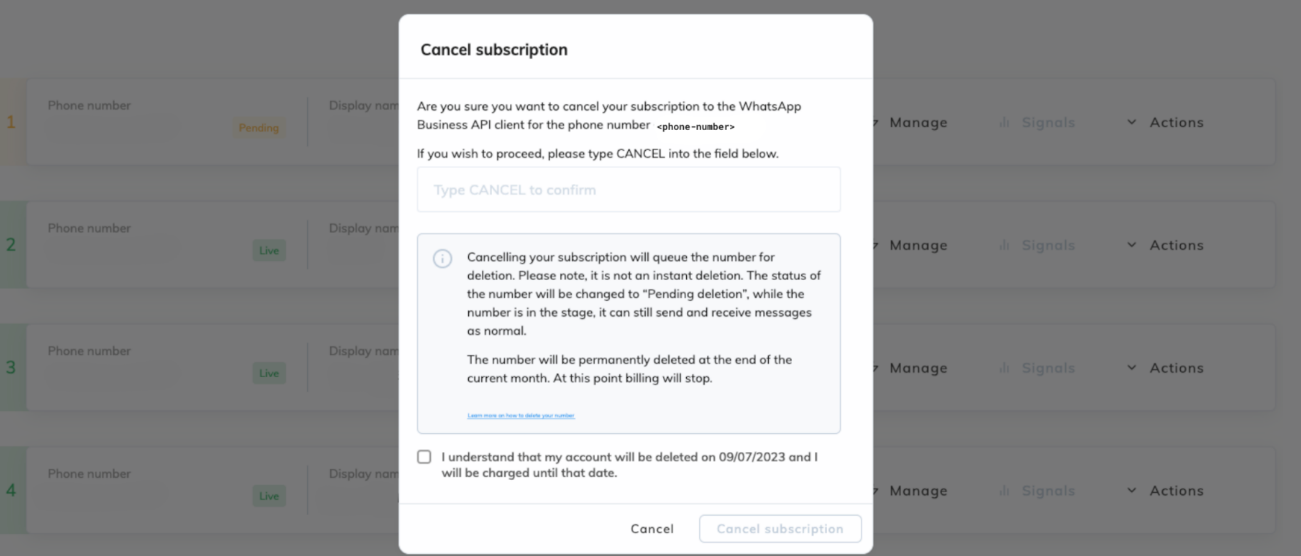Image resolution: width=1301 pixels, height=556 pixels.
Task: Open the Manage menu for row 1
Action: point(915,123)
